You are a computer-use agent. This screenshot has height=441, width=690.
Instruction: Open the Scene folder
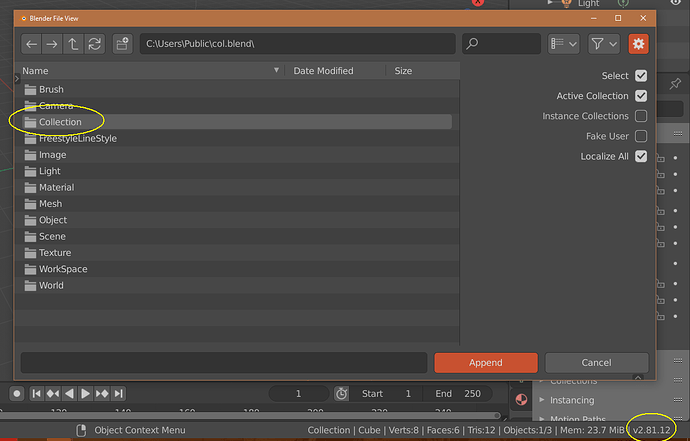tap(237, 236)
